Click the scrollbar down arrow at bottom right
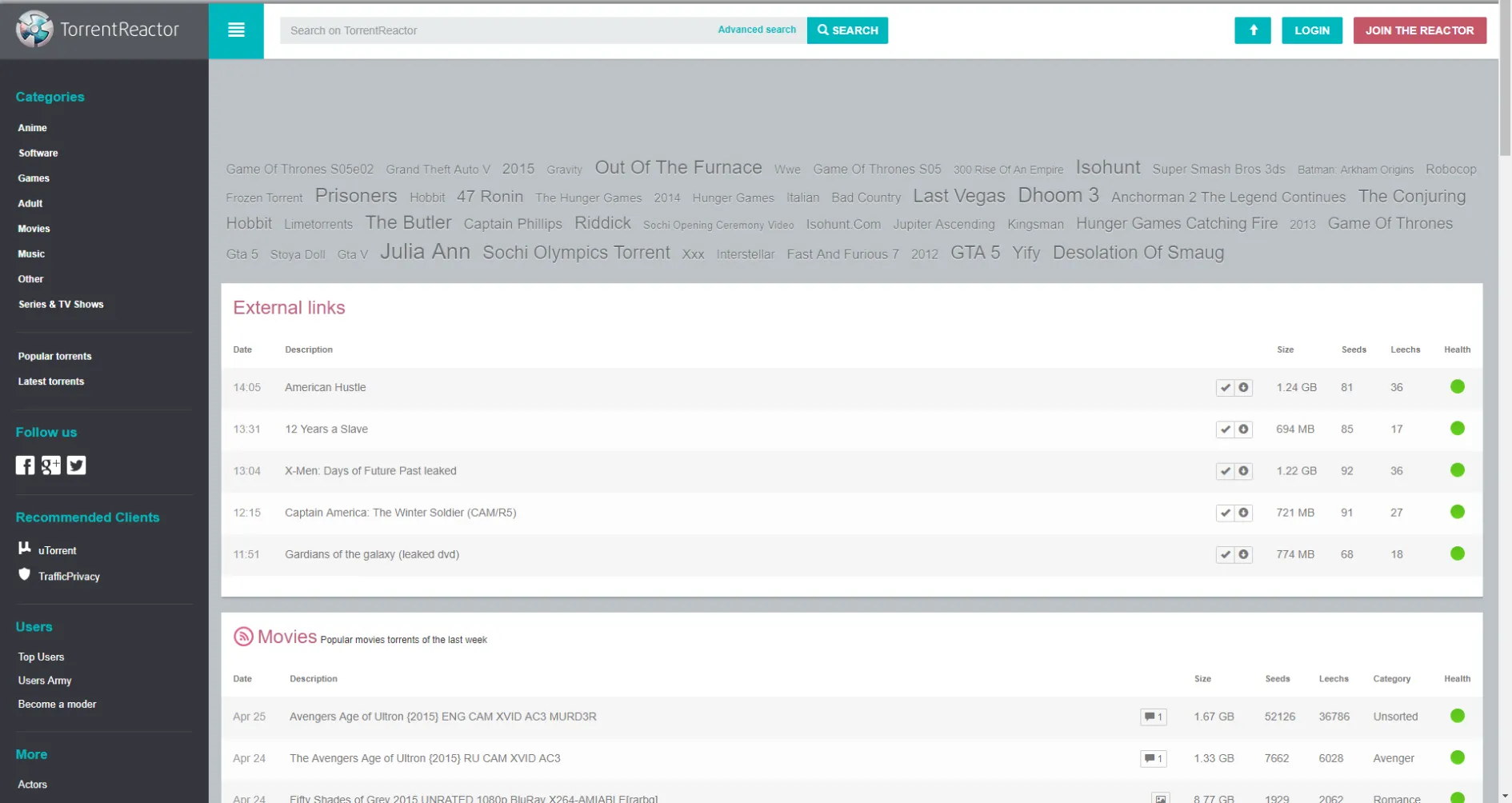This screenshot has height=803, width=1512. pyautogui.click(x=1503, y=796)
